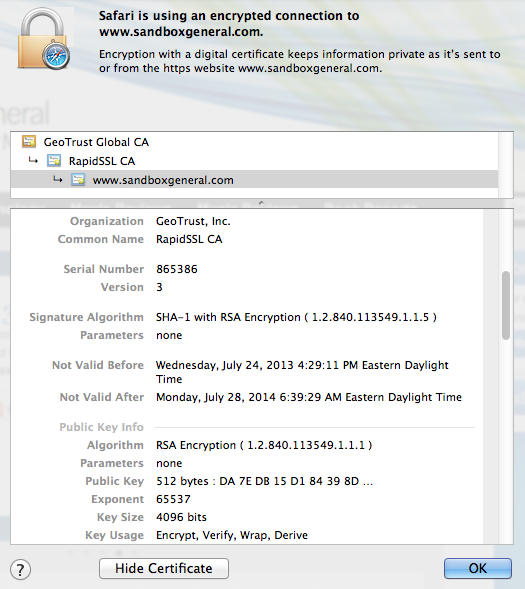Click the Public Key Info section header
Viewport: 525px width, 589px height.
(101, 427)
